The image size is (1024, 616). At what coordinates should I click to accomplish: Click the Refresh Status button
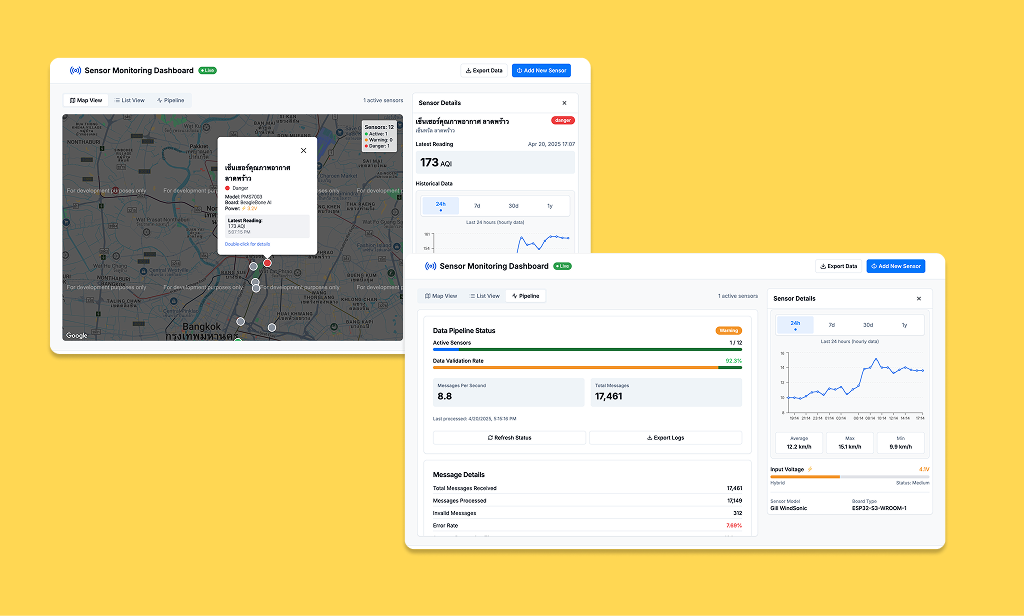(x=509, y=438)
